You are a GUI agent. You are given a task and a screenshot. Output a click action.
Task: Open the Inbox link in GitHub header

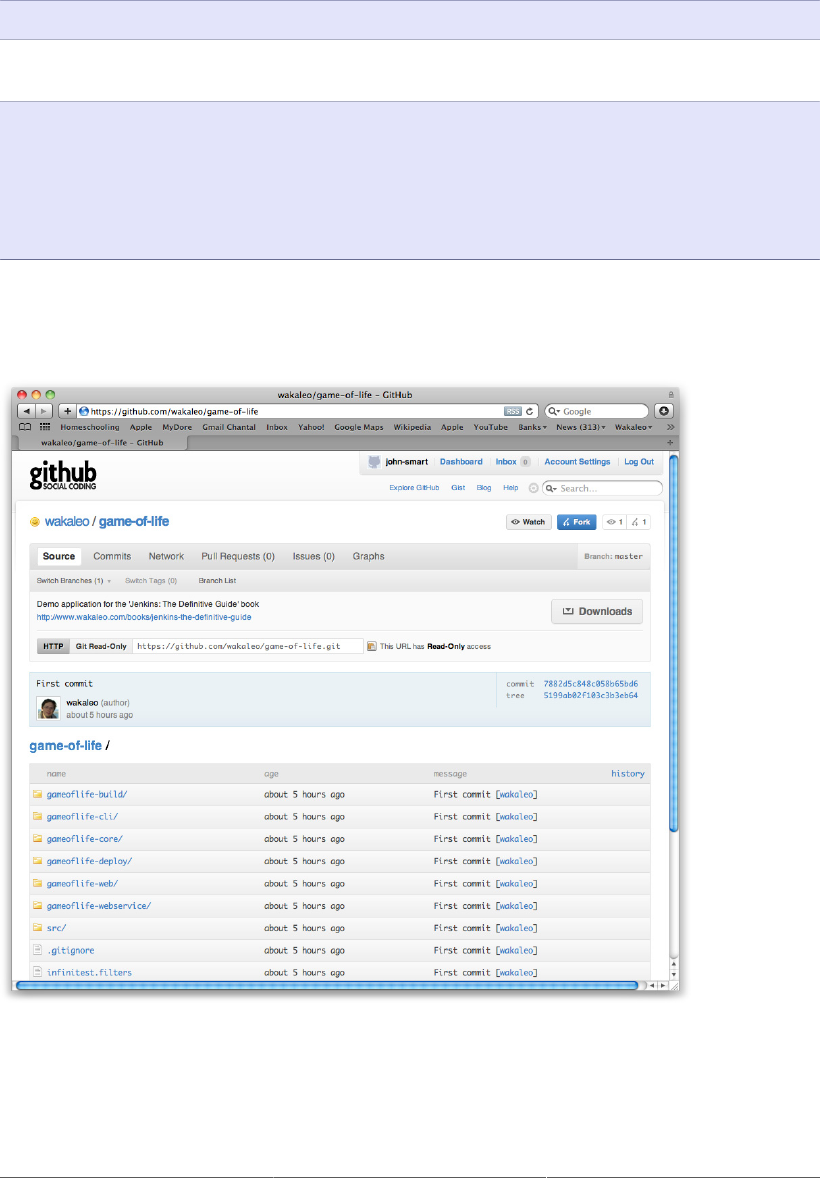(x=506, y=462)
